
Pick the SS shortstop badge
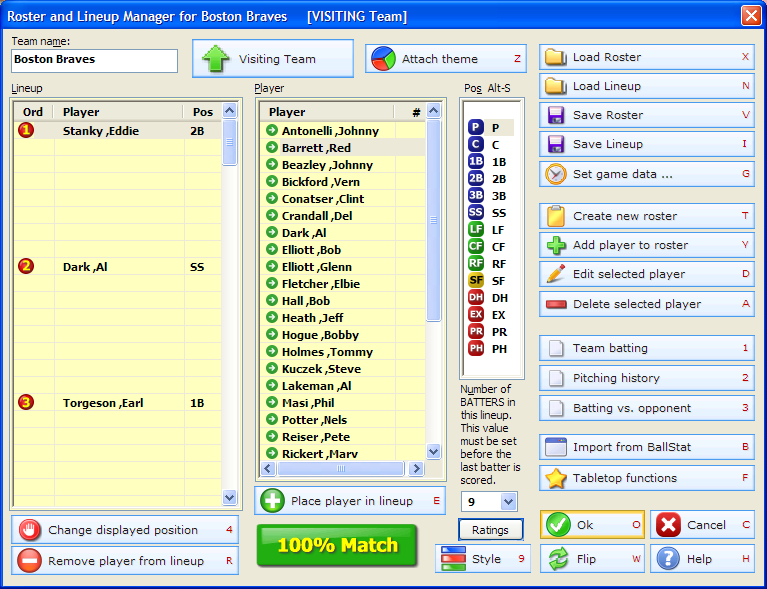tap(475, 213)
